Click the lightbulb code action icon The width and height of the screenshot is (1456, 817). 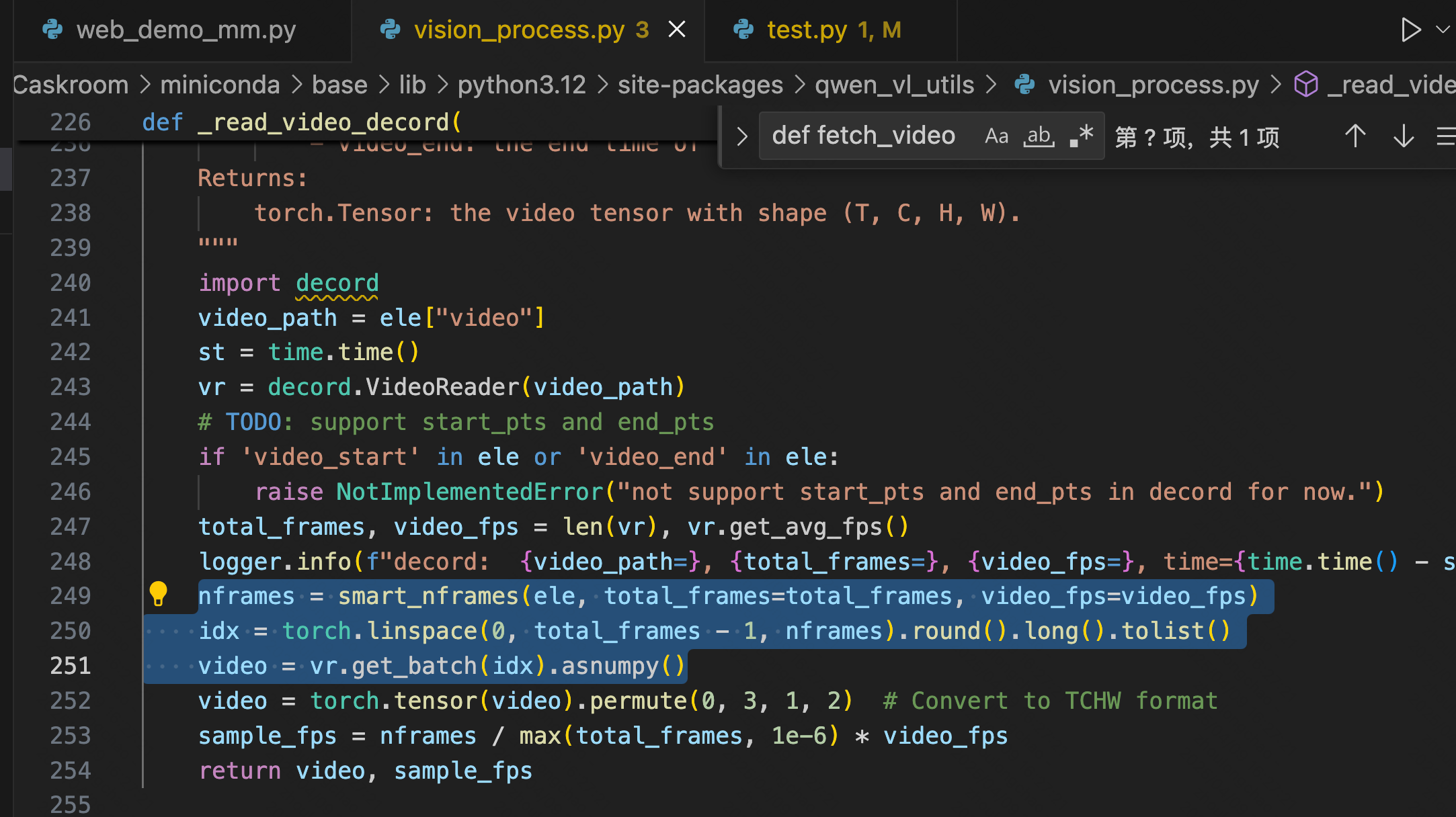click(x=159, y=594)
